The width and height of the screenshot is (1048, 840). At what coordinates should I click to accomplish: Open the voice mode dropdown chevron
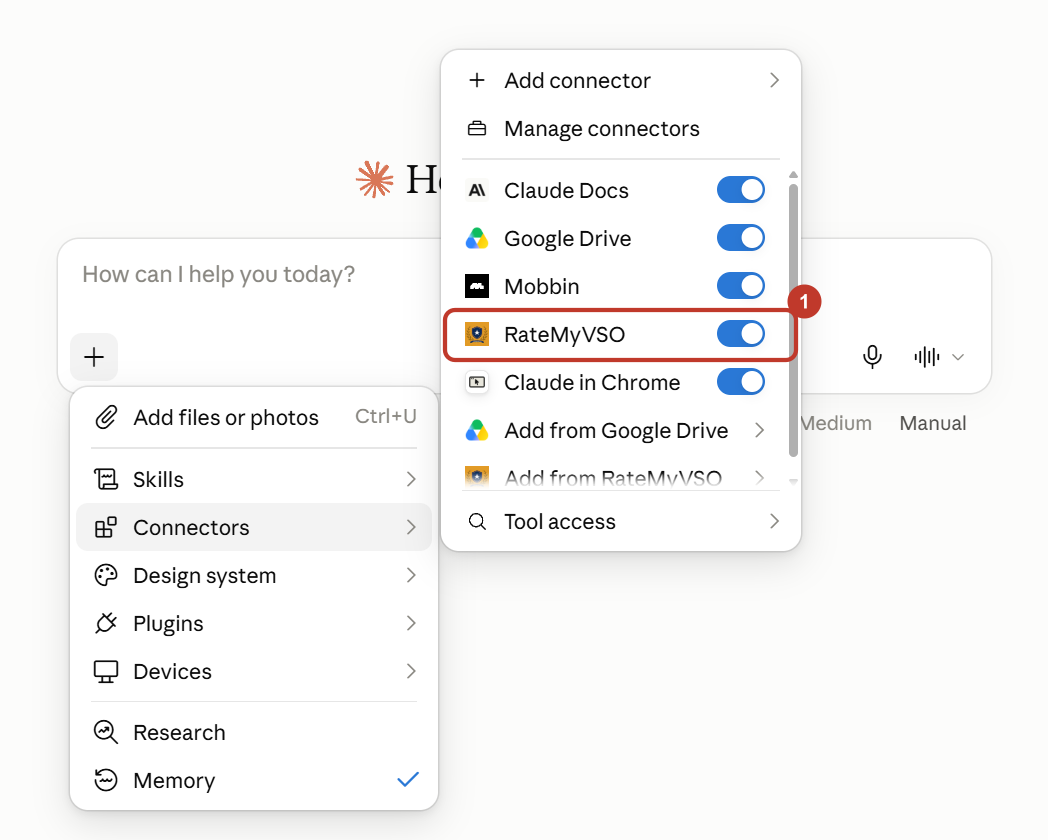click(958, 357)
